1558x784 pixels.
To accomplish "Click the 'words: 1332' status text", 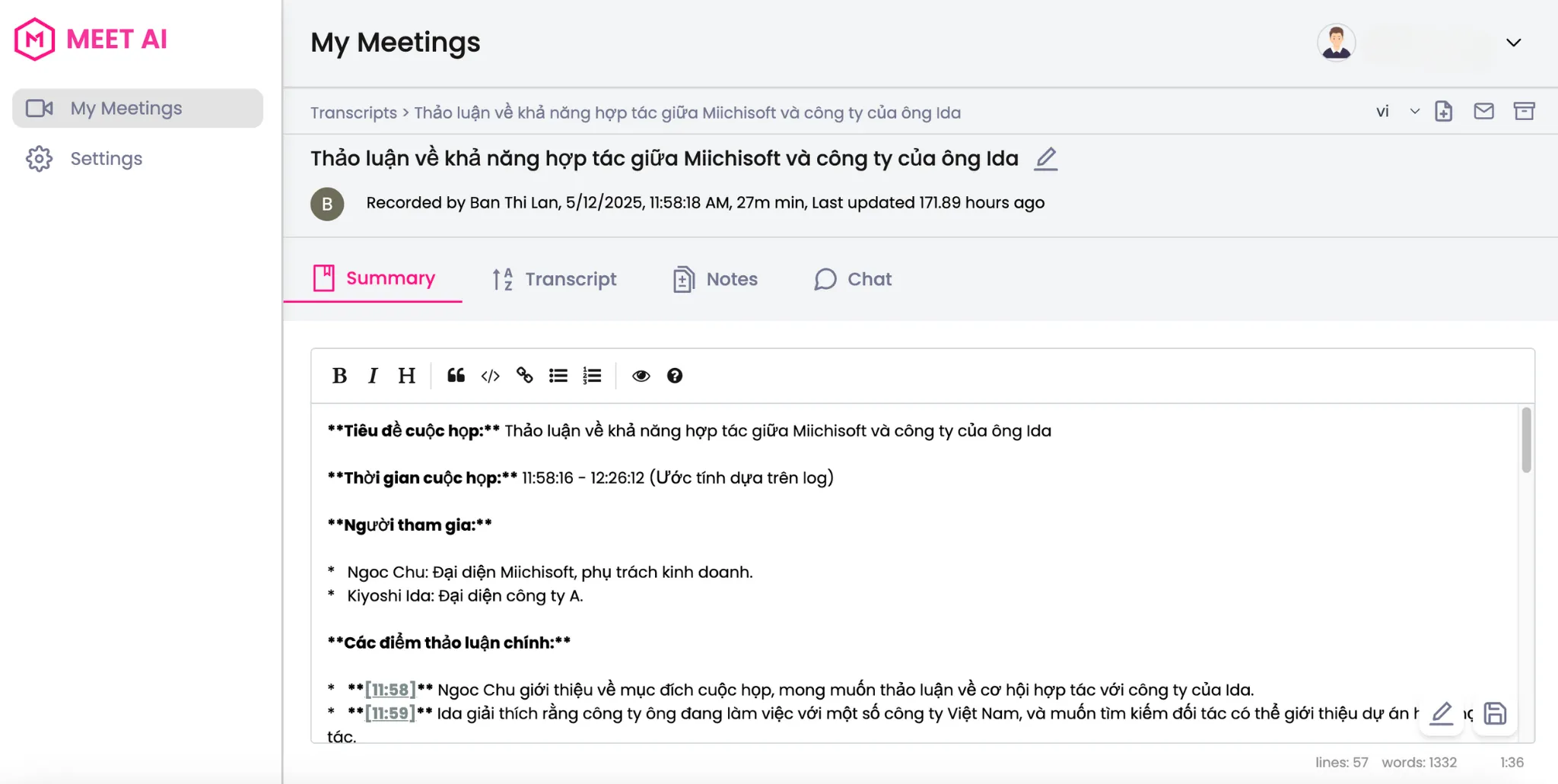I will [1419, 762].
